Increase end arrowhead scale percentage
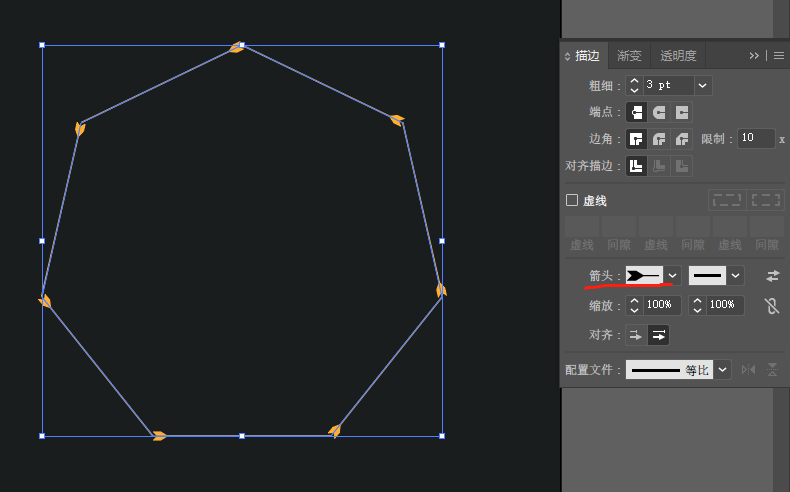The width and height of the screenshot is (790, 492). [x=697, y=301]
